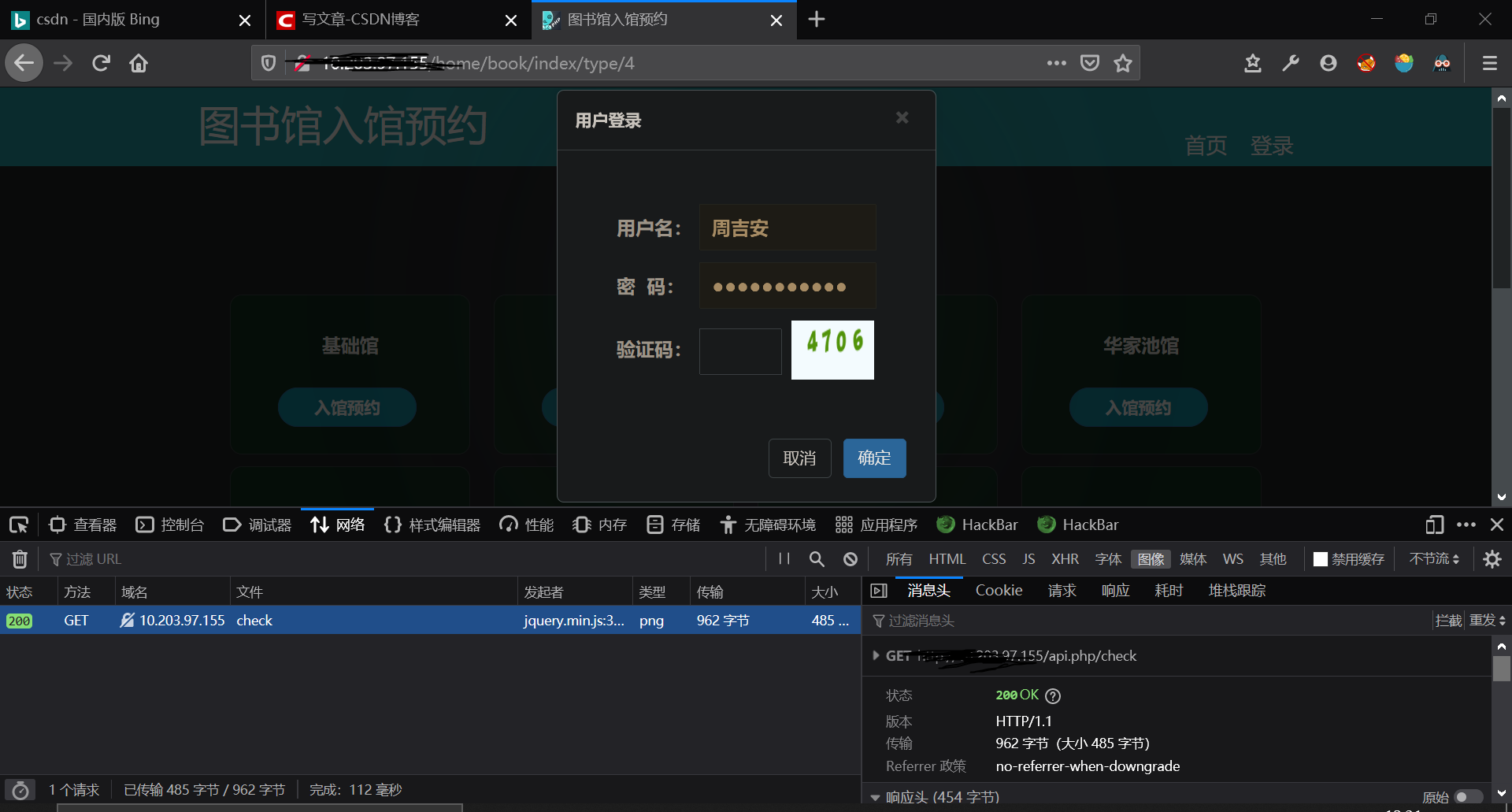The height and width of the screenshot is (812, 1512).
Task: Click the 过滤 URL filter box
Action: [402, 559]
